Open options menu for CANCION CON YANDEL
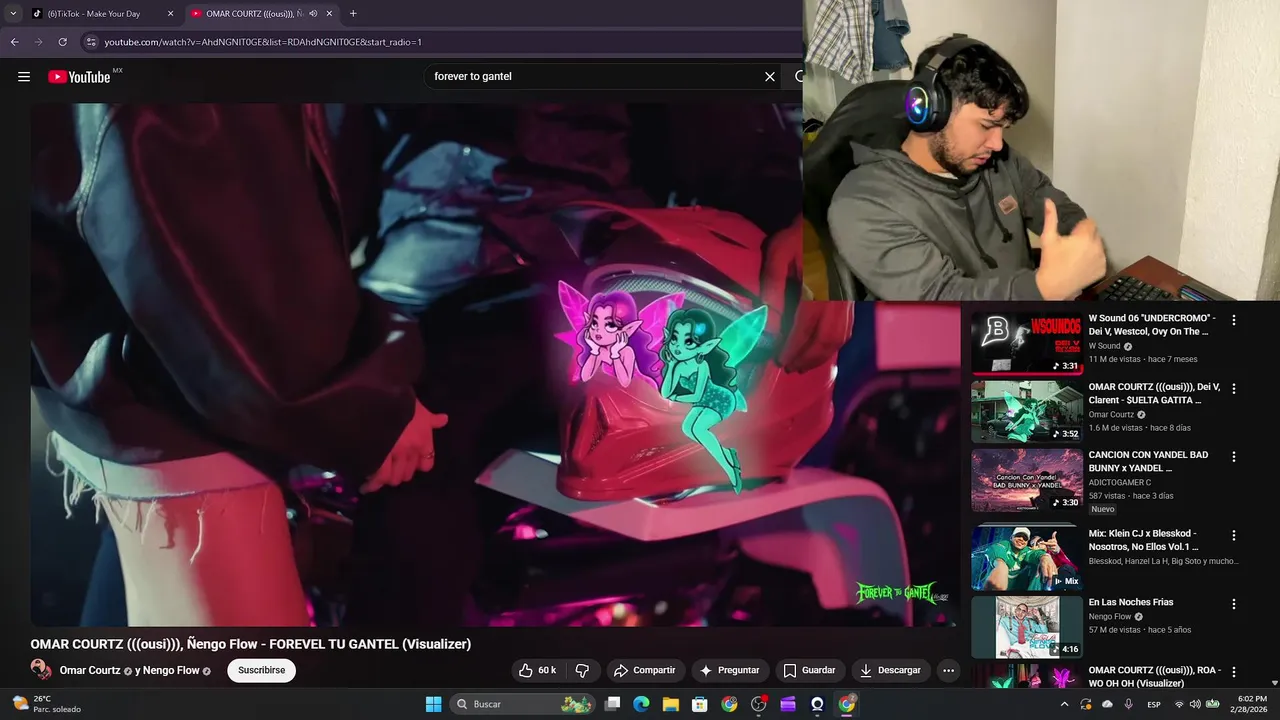 pyautogui.click(x=1234, y=457)
